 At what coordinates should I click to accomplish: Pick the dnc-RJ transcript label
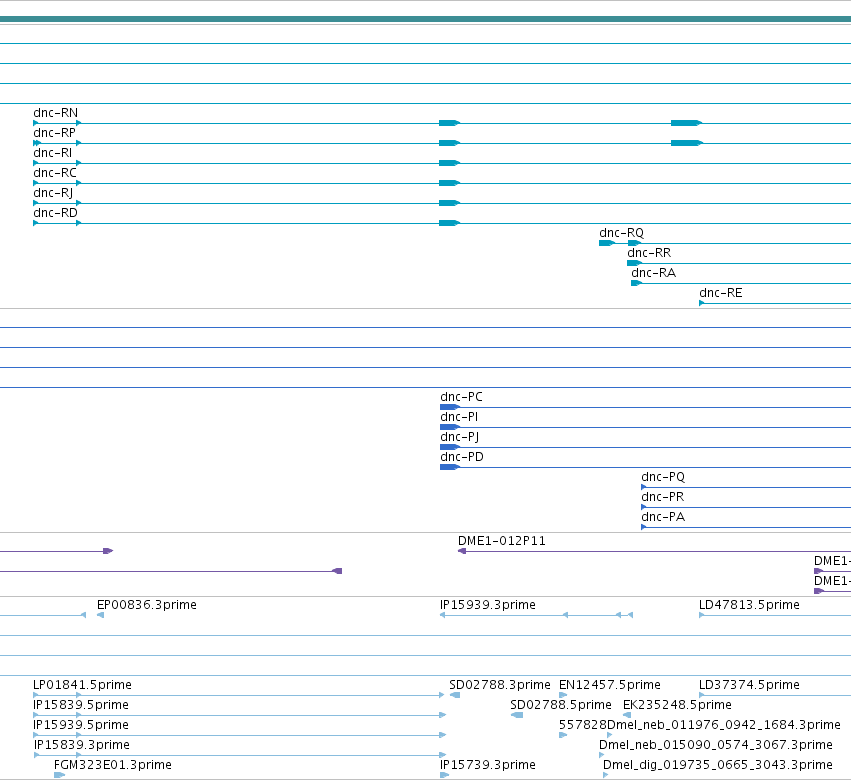coord(53,193)
